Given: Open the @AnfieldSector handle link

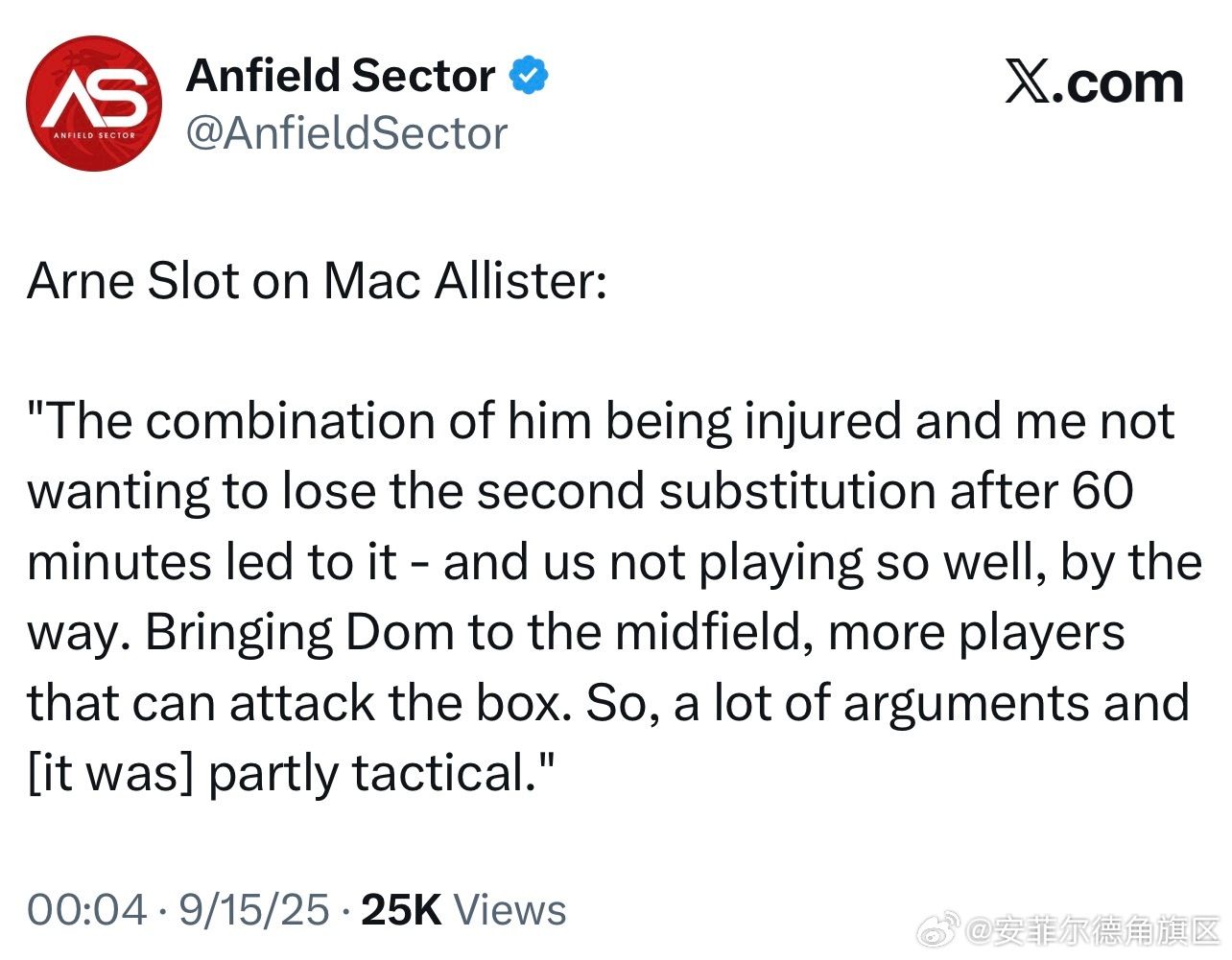Looking at the screenshot, I should pos(346,133).
